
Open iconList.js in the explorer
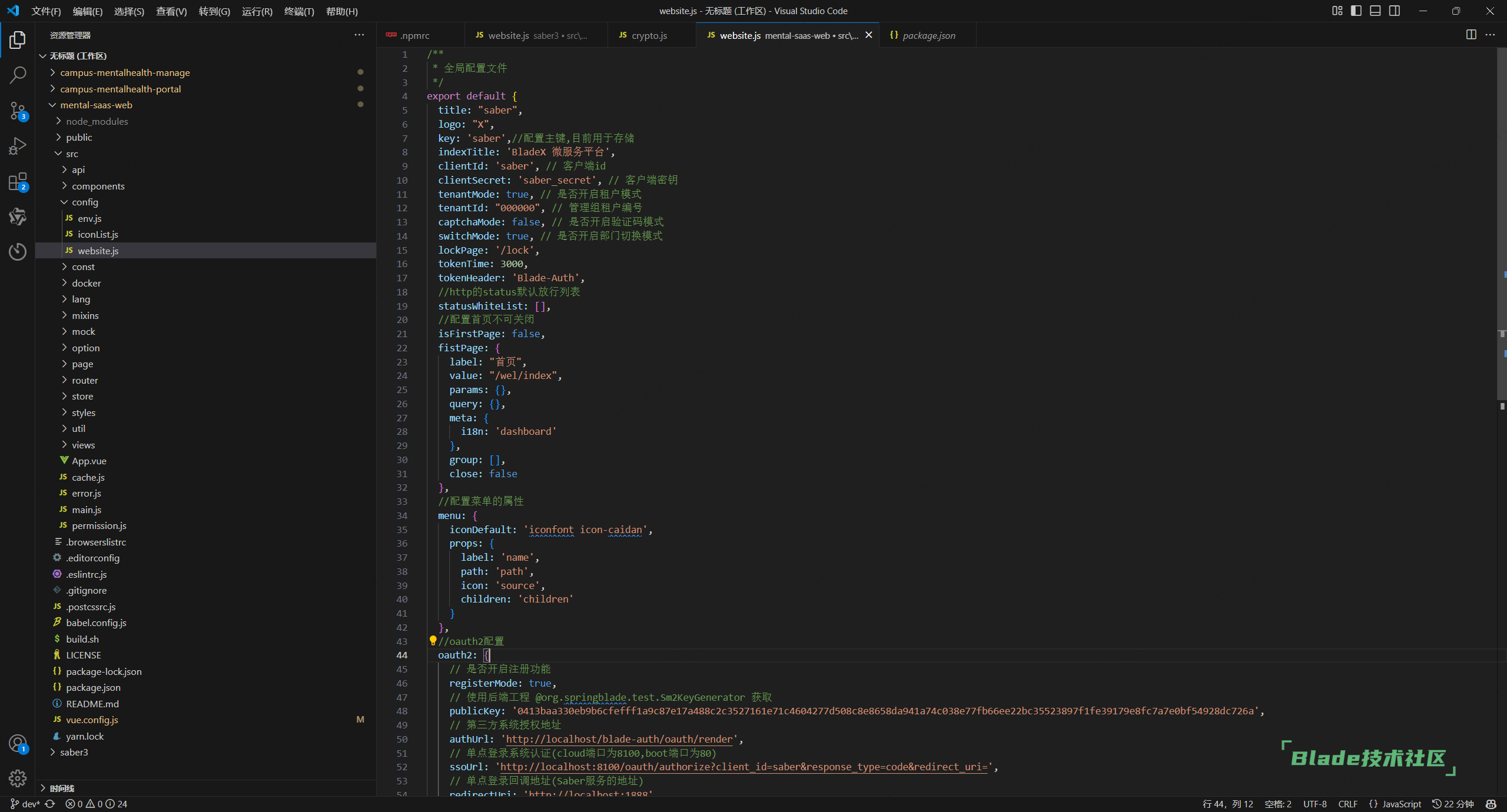(206, 234)
